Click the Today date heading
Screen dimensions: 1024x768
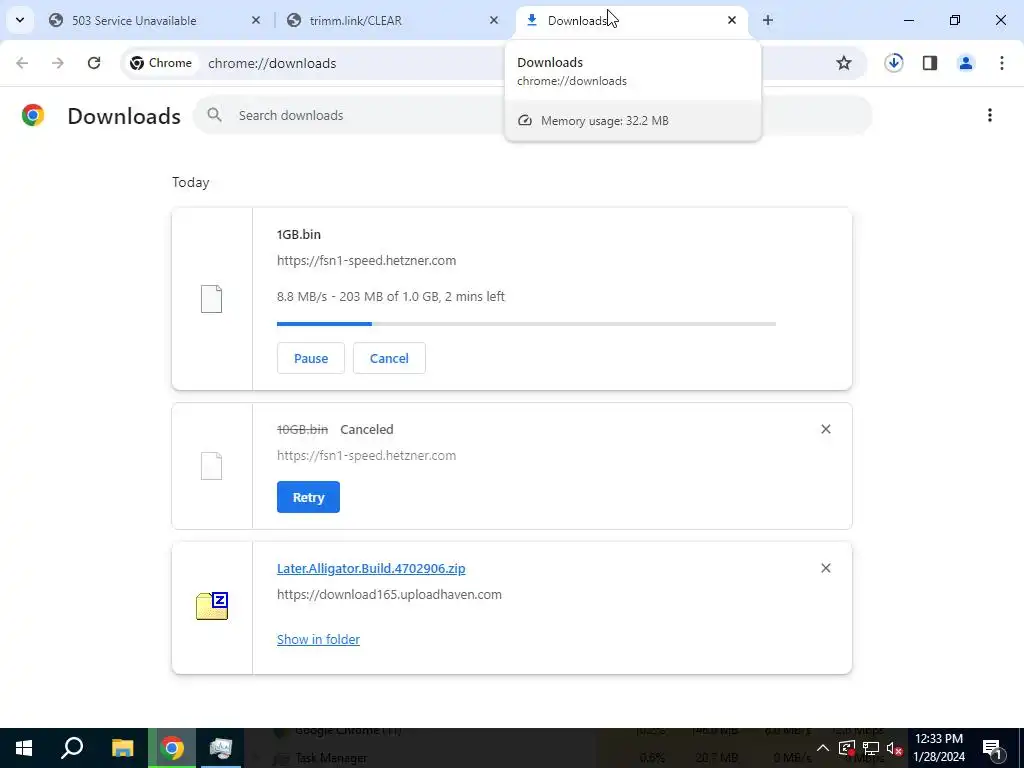click(x=191, y=182)
